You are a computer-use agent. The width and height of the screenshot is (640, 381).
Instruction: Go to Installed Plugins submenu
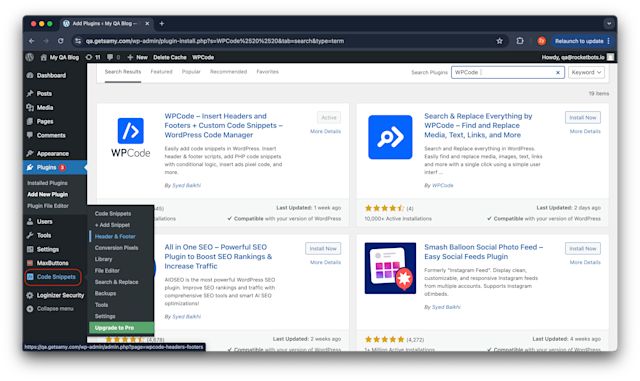(x=47, y=183)
